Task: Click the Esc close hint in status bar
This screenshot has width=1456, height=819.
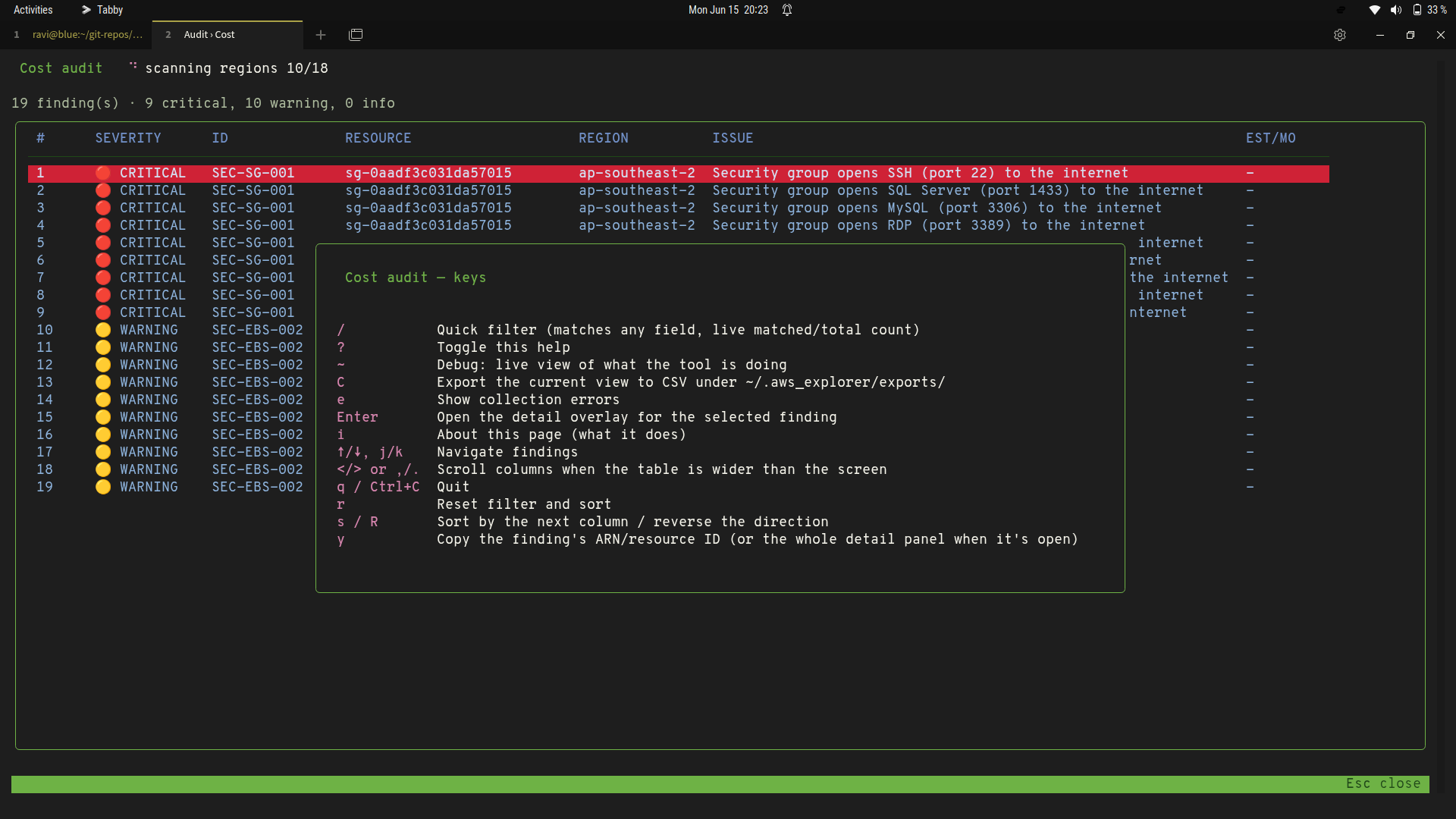Action: coord(1383,783)
